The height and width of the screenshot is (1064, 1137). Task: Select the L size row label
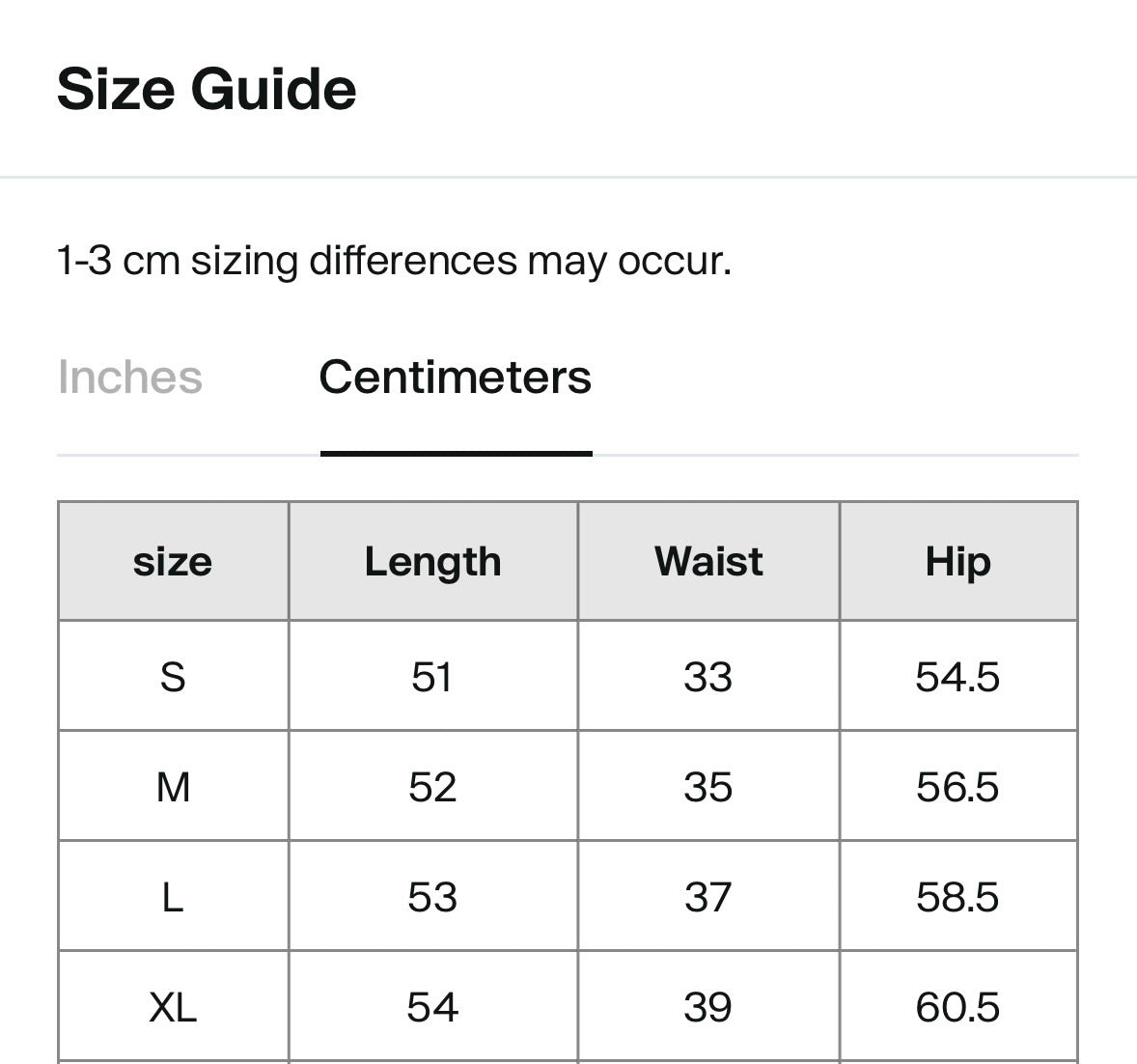(174, 896)
